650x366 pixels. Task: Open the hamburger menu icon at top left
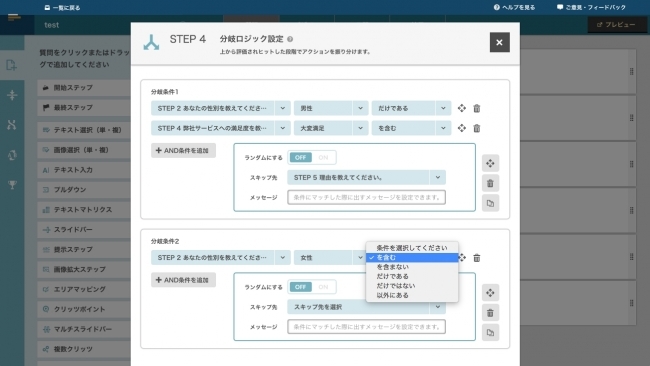pyautogui.click(x=14, y=17)
